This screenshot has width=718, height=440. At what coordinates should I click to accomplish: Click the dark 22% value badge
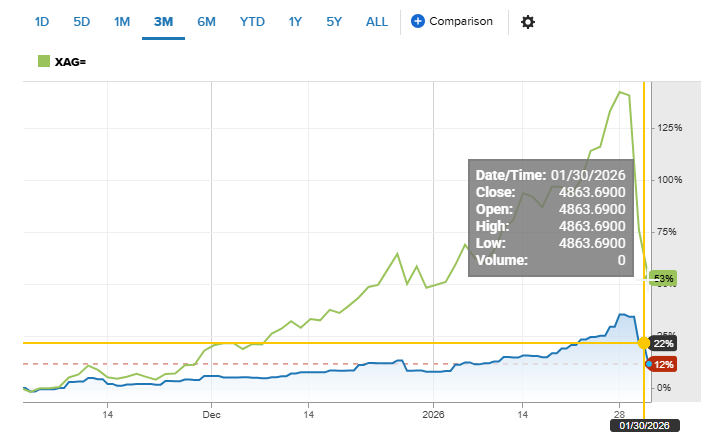(x=664, y=343)
